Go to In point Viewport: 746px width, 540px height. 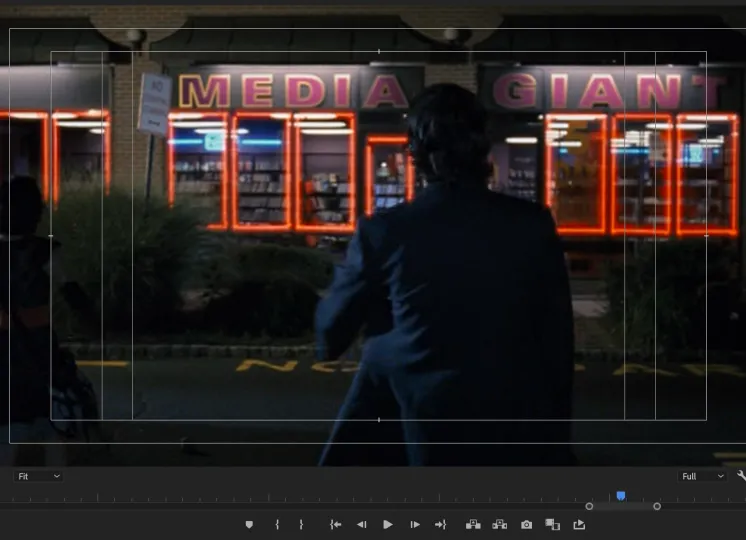[335, 524]
